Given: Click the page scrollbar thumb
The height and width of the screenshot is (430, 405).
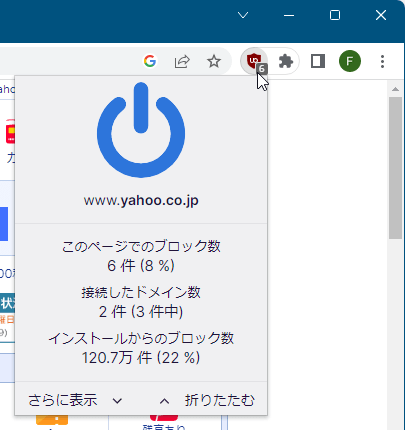Looking at the screenshot, I should (x=395, y=168).
